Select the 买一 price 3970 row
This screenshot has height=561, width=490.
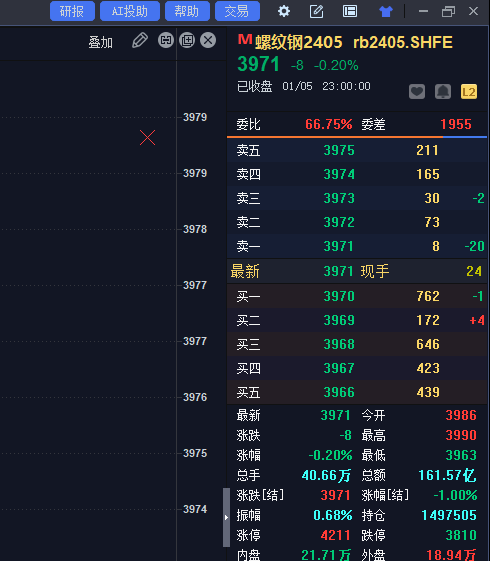tap(357, 296)
